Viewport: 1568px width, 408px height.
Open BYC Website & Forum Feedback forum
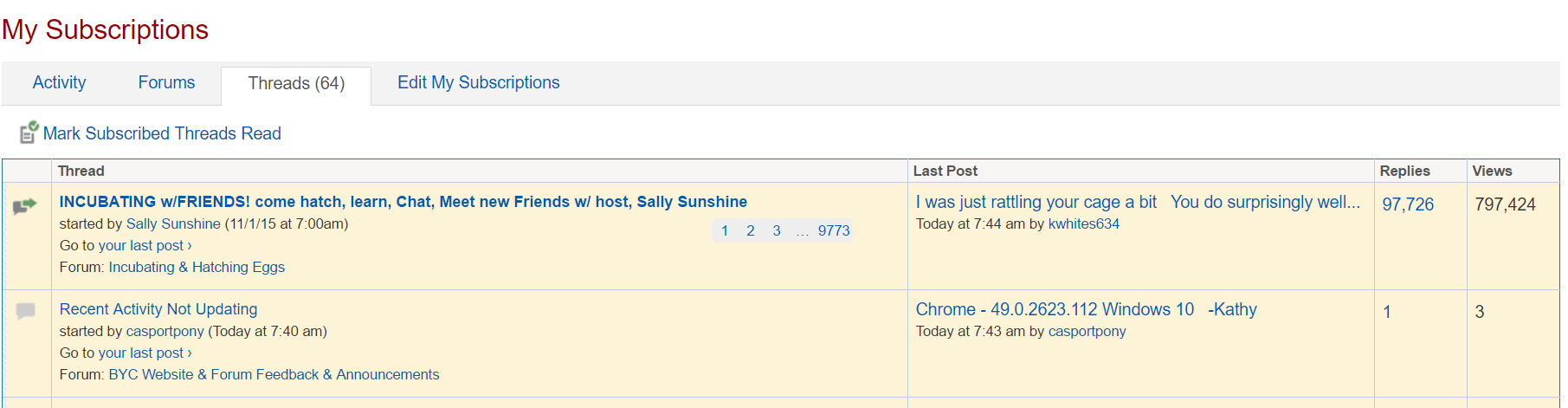274,374
